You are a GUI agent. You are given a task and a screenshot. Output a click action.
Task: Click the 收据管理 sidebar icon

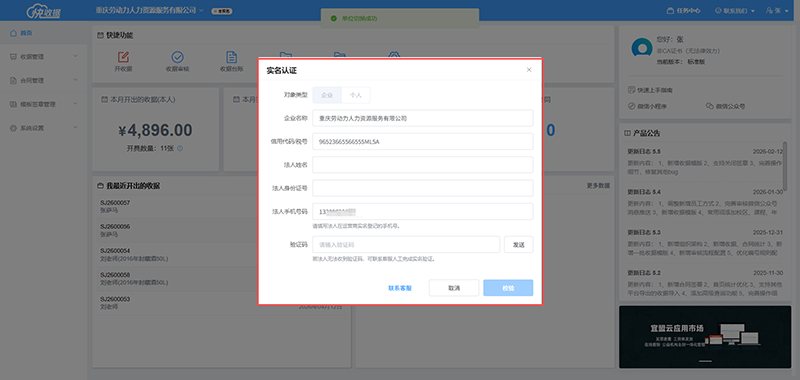click(13, 57)
